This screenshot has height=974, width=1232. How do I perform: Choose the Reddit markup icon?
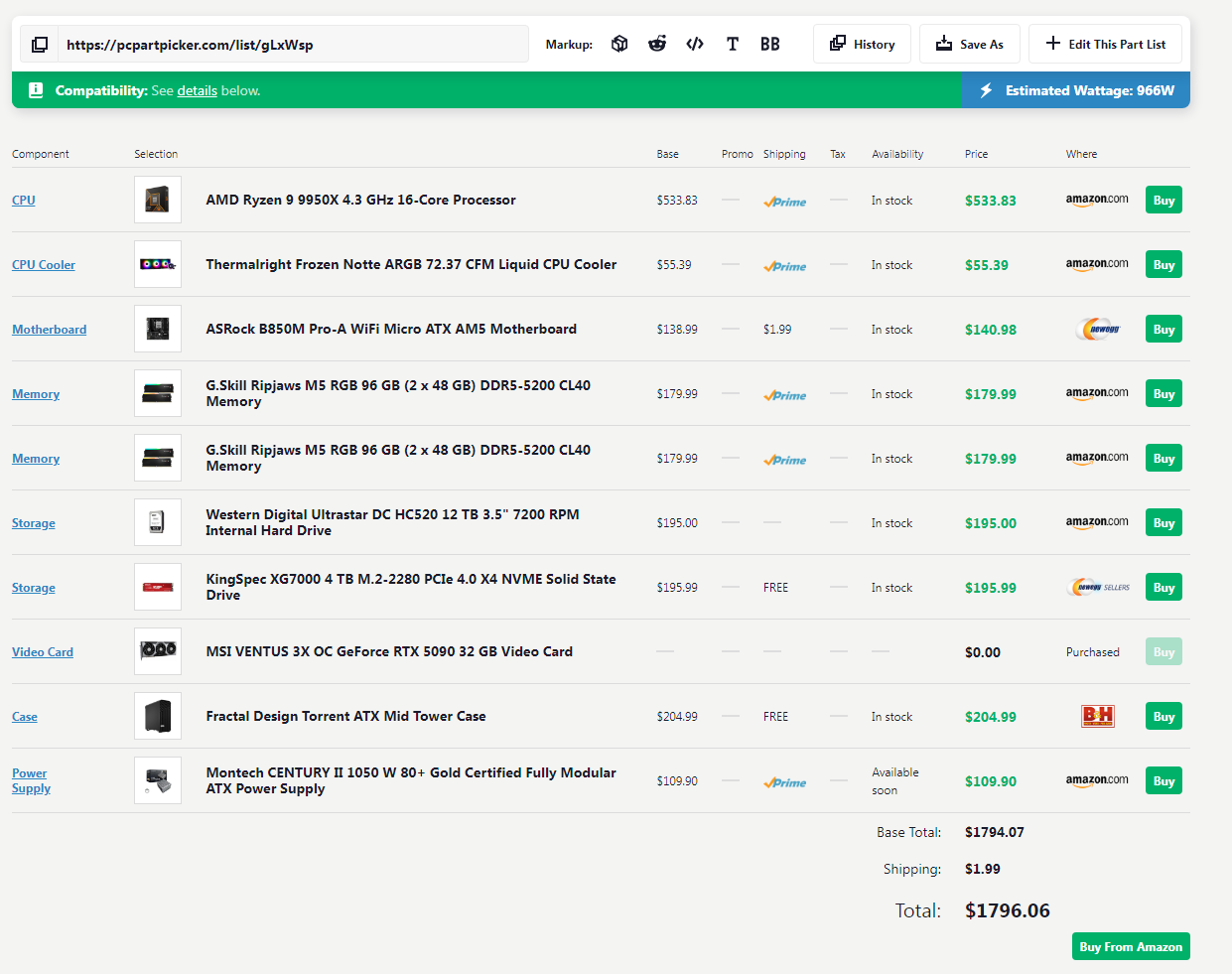coord(657,44)
